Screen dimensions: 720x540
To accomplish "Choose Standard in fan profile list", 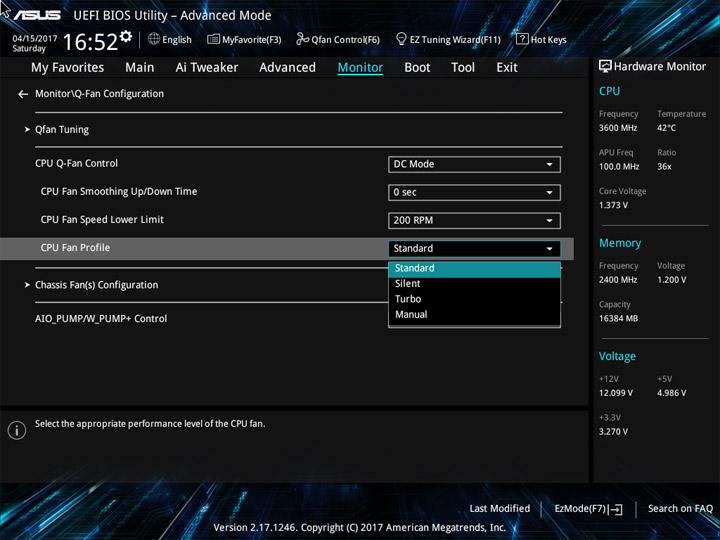I will click(x=474, y=269).
